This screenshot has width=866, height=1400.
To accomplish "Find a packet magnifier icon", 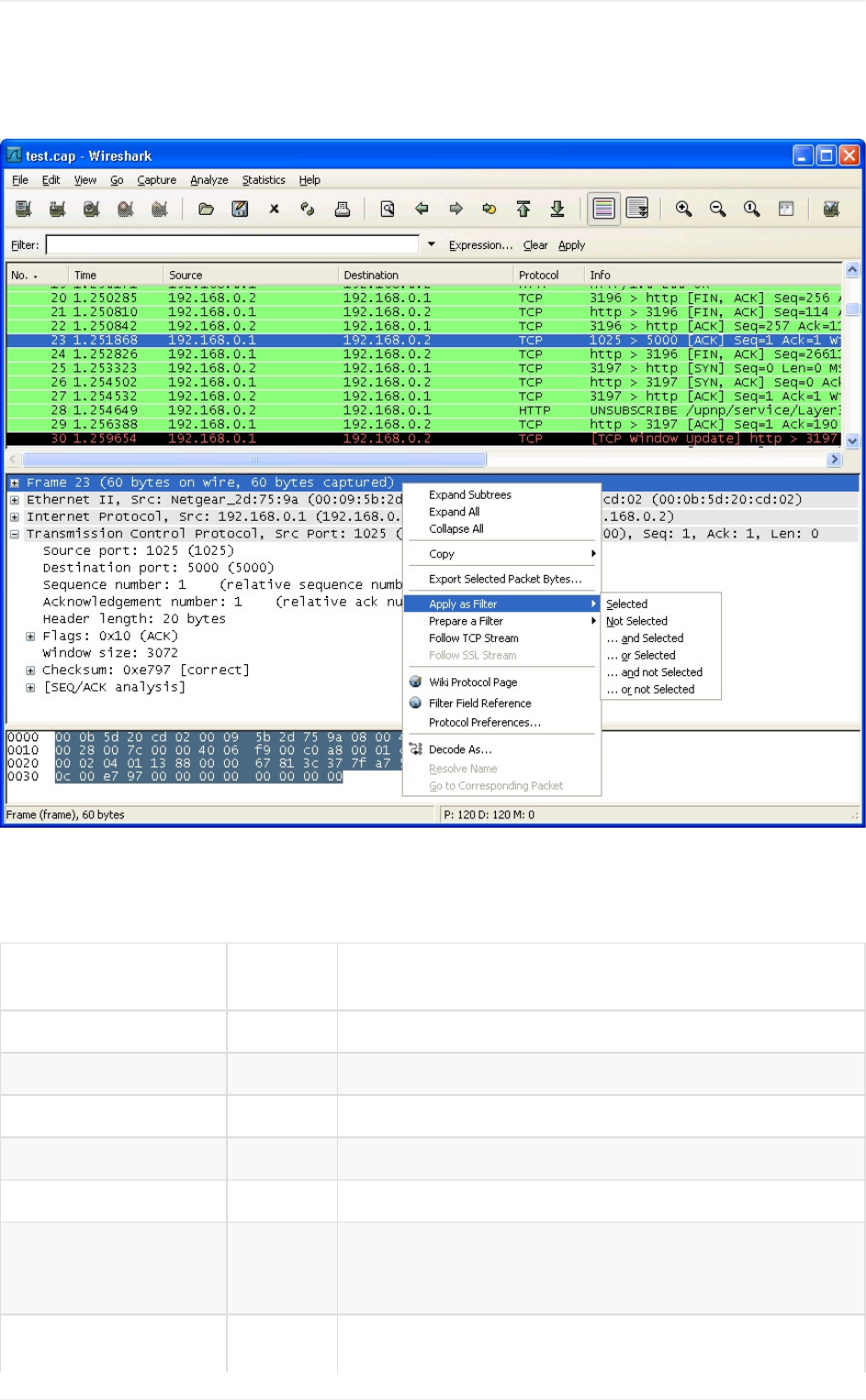I will pos(388,209).
